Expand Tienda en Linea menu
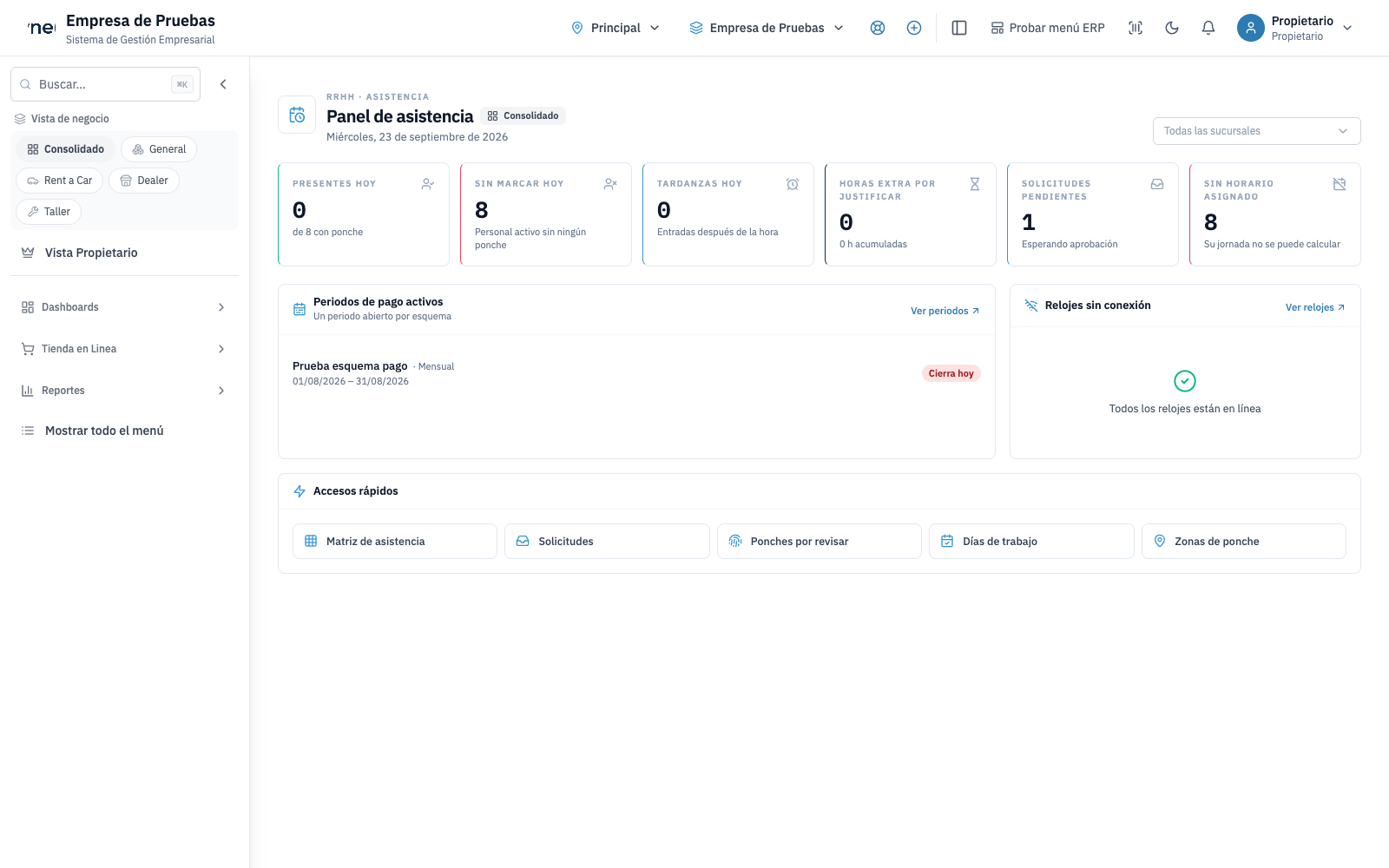The height and width of the screenshot is (868, 1389). [x=124, y=349]
